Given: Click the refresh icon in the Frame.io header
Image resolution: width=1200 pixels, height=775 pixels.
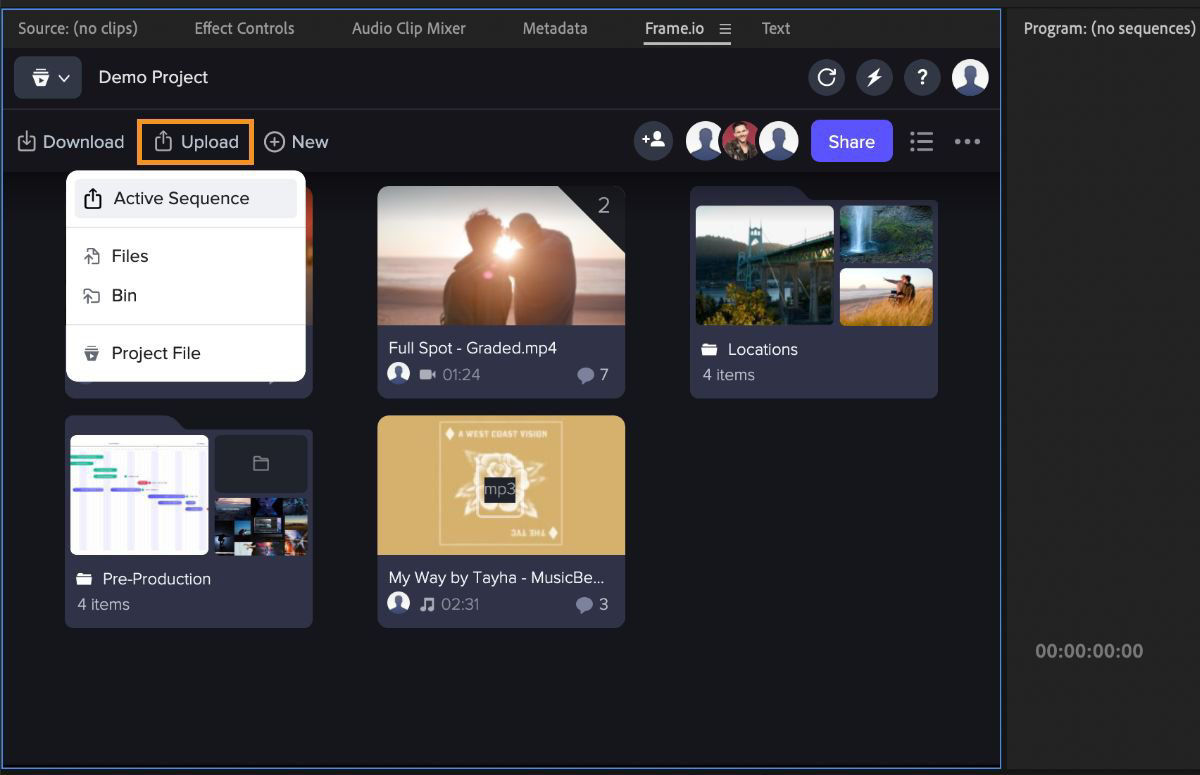Looking at the screenshot, I should pyautogui.click(x=826, y=77).
